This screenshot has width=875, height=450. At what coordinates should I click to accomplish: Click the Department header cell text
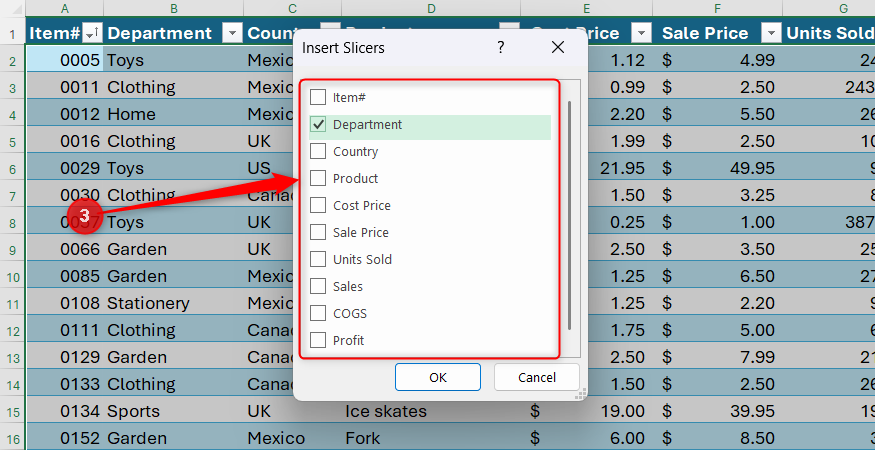pos(159,33)
